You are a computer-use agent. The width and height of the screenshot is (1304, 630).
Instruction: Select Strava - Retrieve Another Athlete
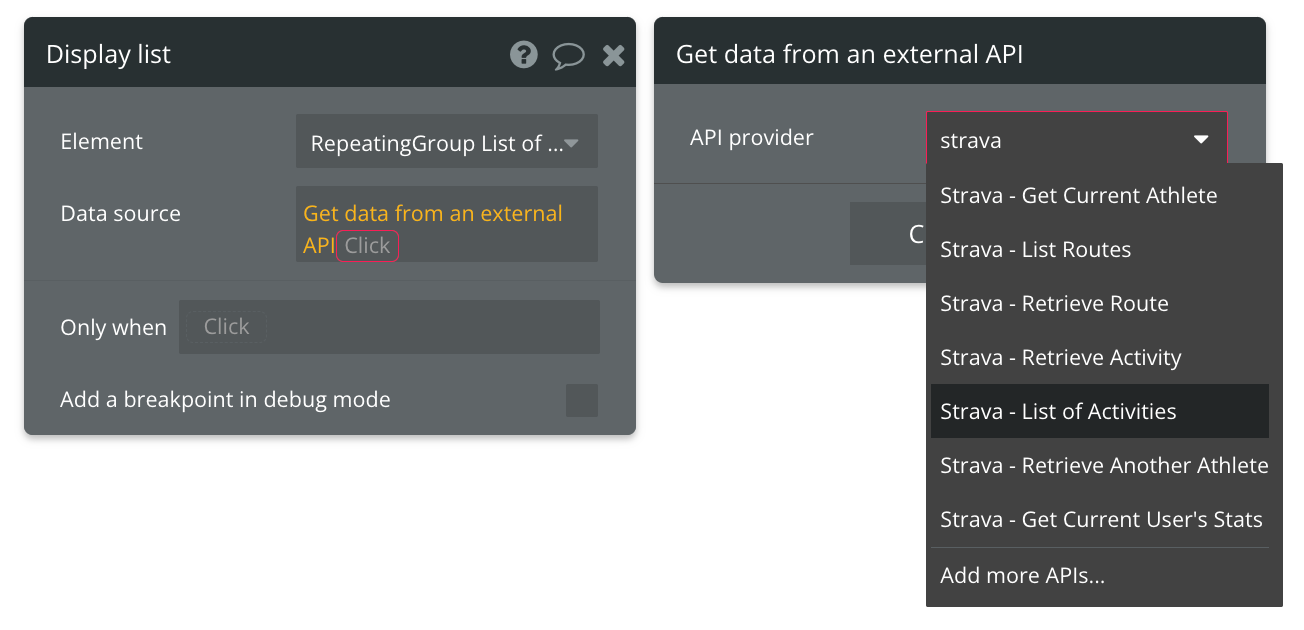(1103, 465)
